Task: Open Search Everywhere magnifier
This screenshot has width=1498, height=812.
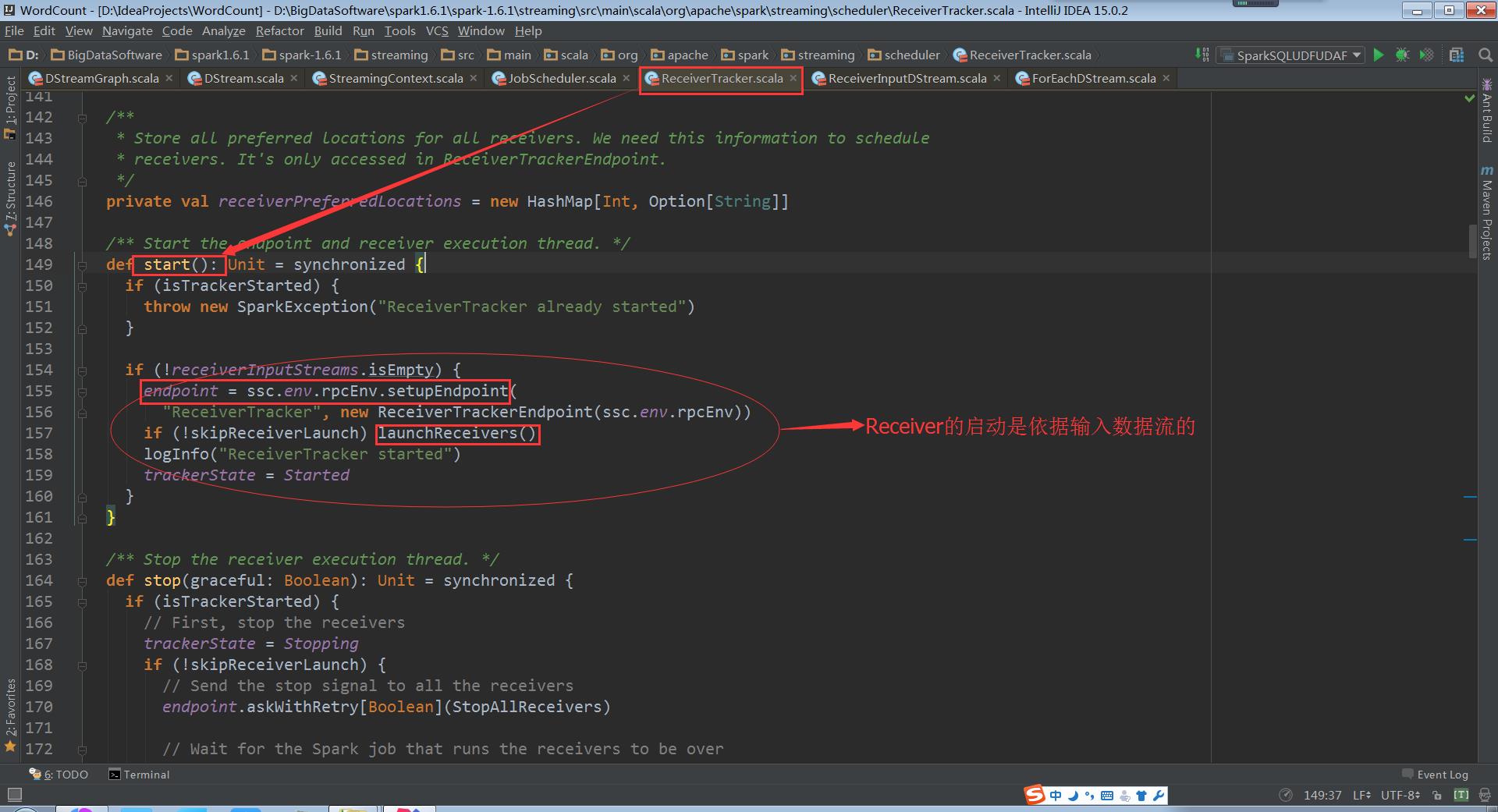Action: pos(1486,55)
